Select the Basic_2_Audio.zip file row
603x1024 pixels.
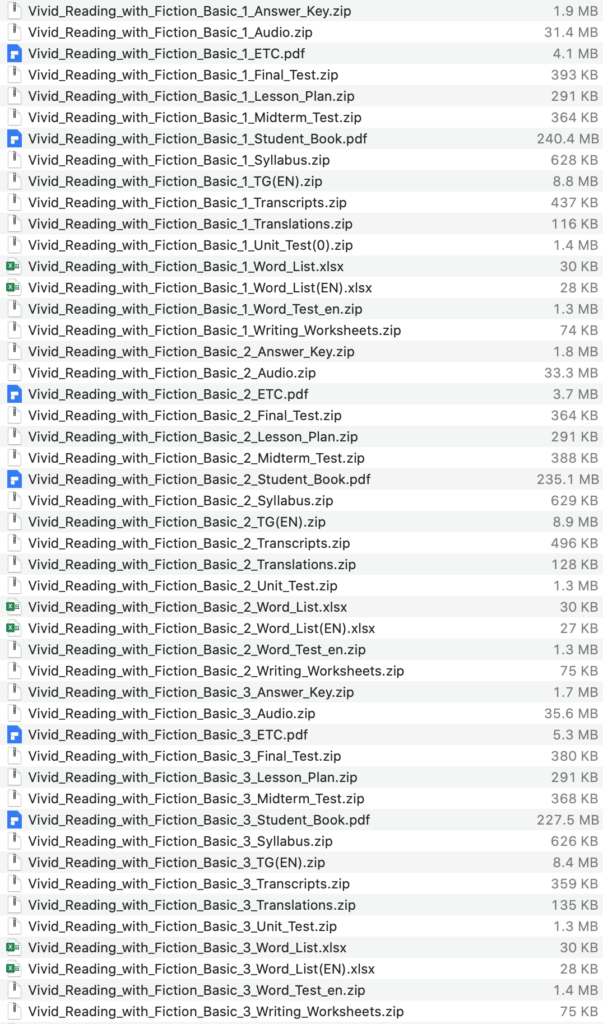pyautogui.click(x=171, y=373)
